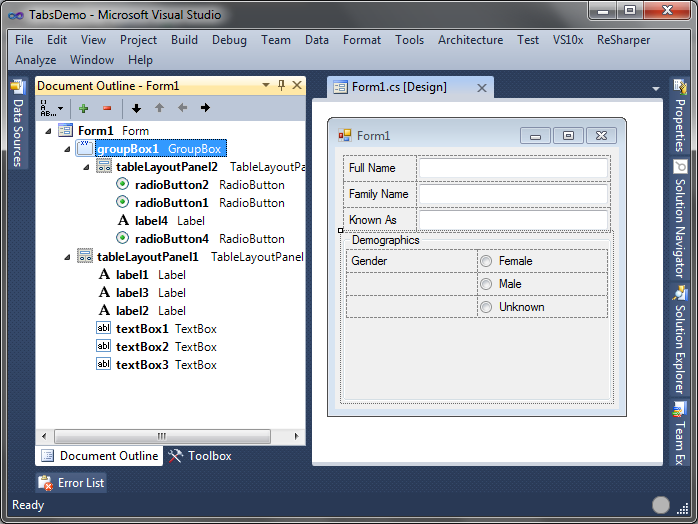
Task: Click the red minus icon in Document Outline
Action: coord(107,108)
